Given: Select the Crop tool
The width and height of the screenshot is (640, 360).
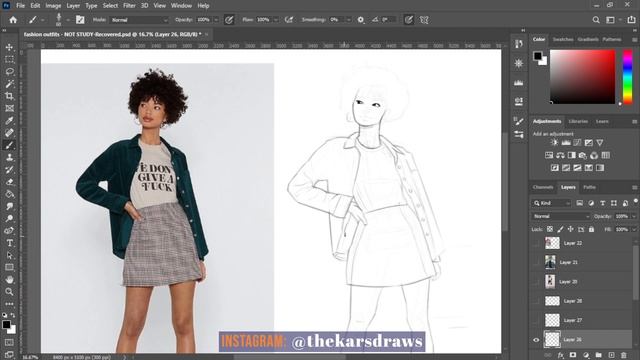Looking at the screenshot, I should [9, 96].
